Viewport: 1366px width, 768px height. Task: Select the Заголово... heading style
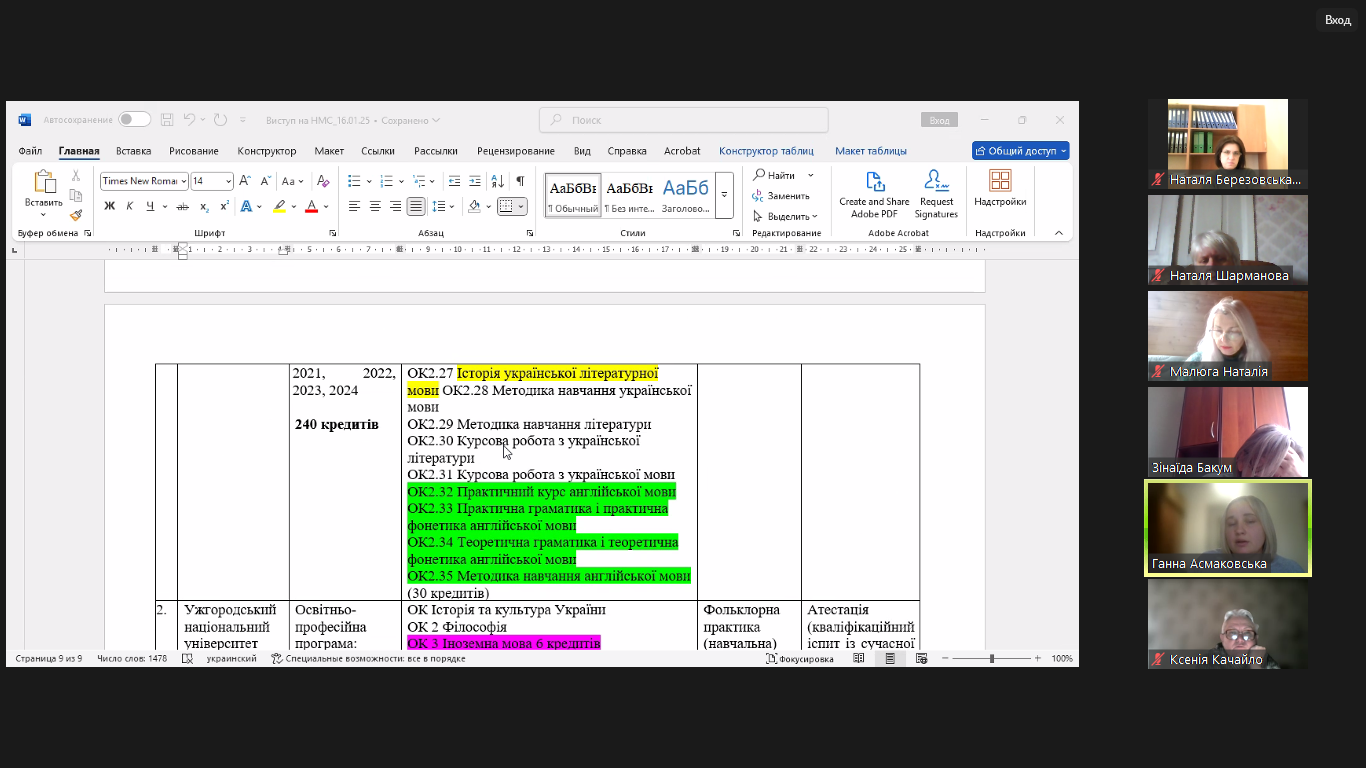pos(685,195)
